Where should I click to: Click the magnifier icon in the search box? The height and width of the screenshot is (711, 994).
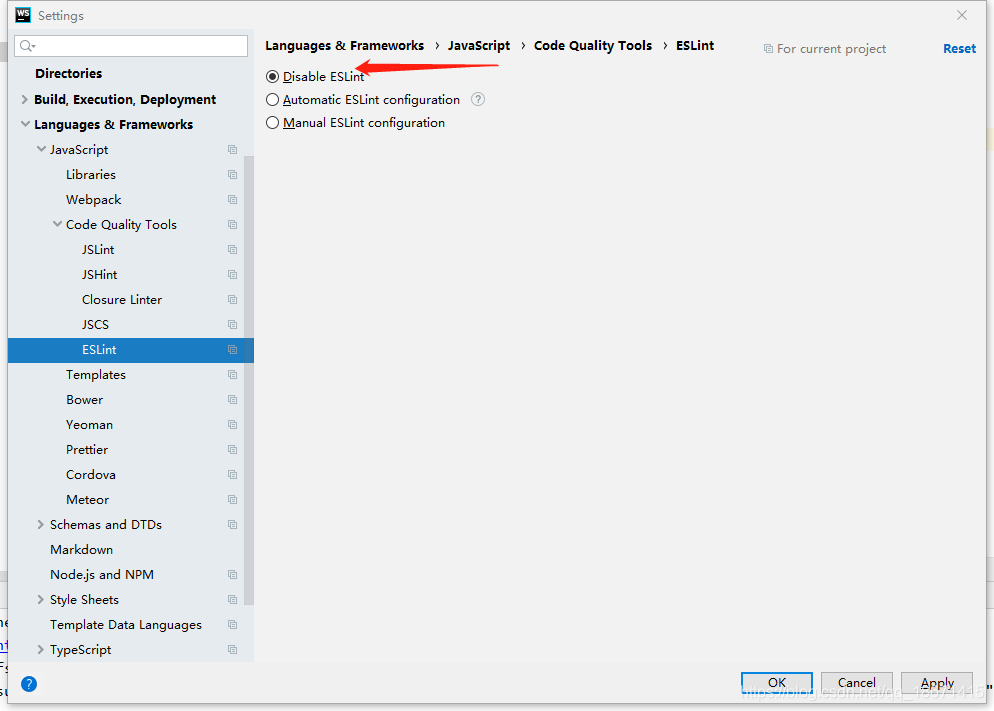(x=25, y=46)
